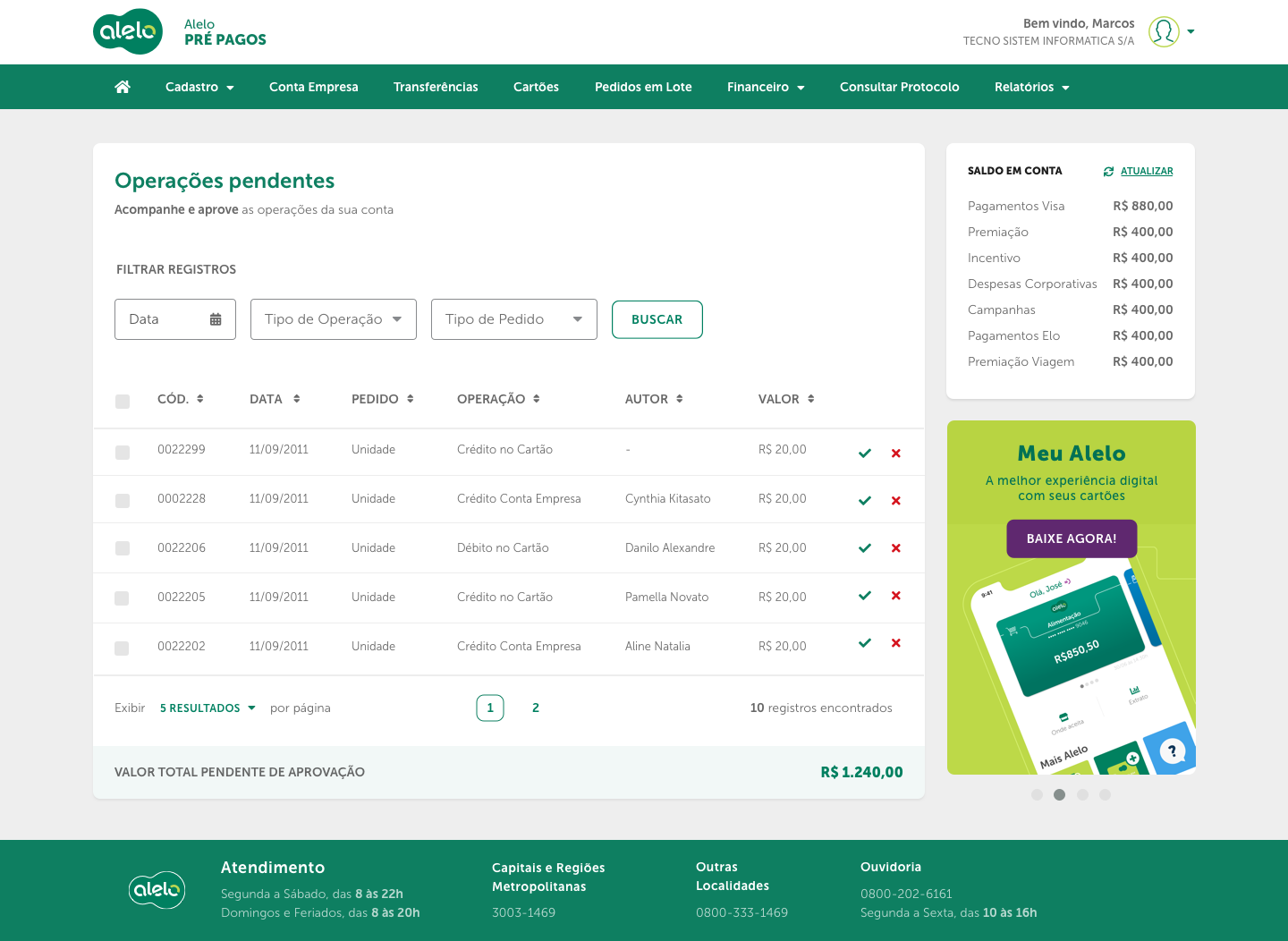Open the 5 RESULTADOS per page dropdown
Image resolution: width=1288 pixels, height=941 pixels.
(208, 708)
